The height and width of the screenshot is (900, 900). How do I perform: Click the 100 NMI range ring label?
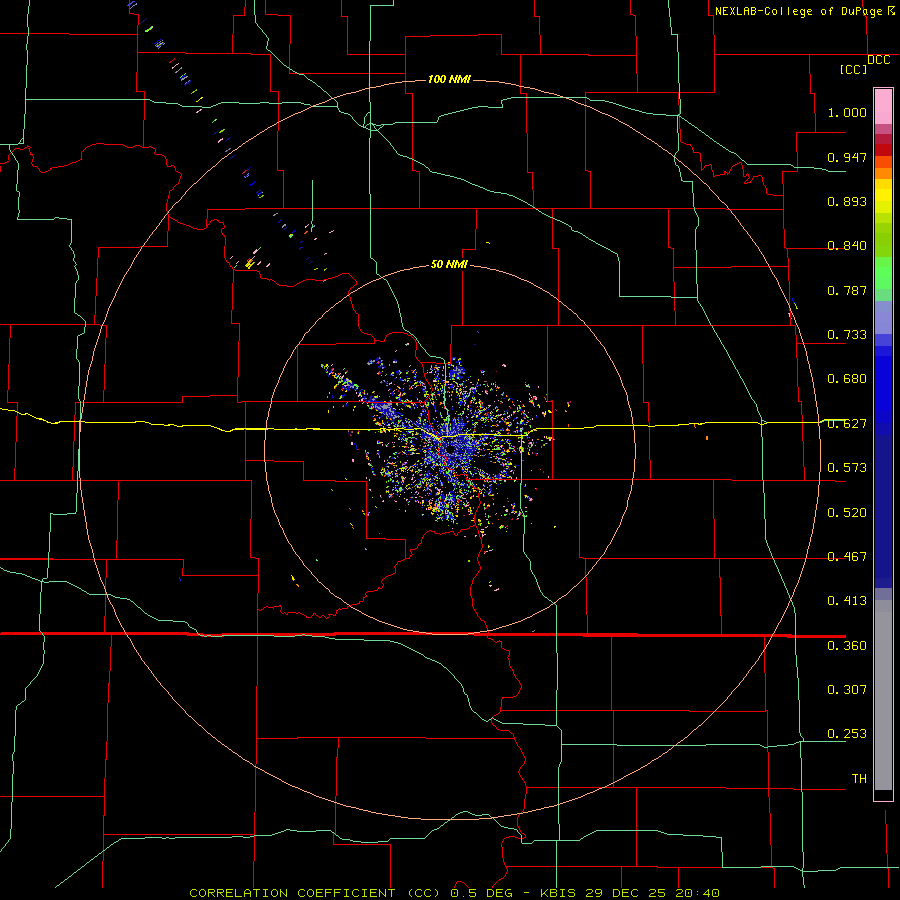coord(449,79)
